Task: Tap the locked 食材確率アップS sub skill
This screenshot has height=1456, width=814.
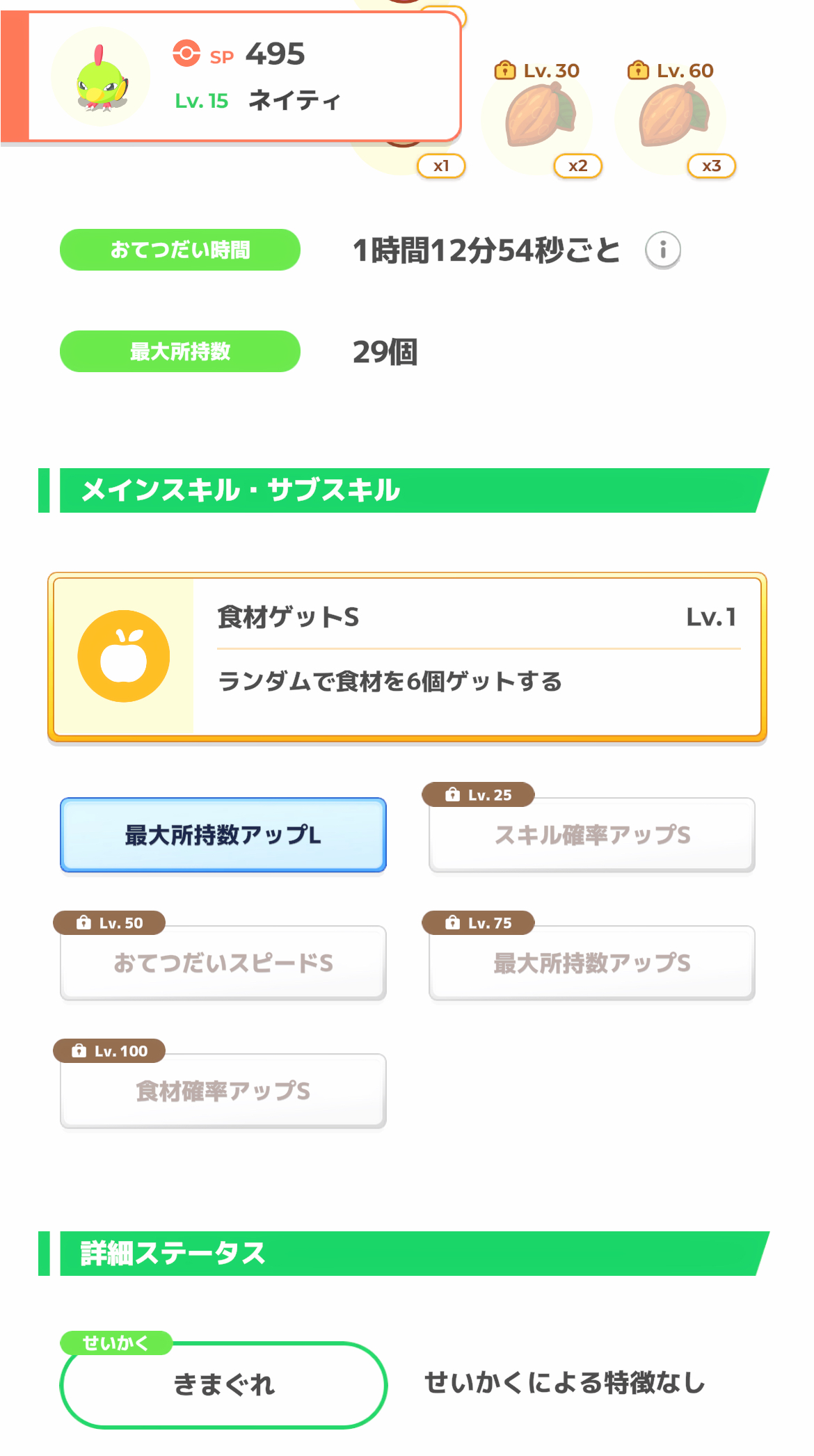Action: coord(223,1091)
